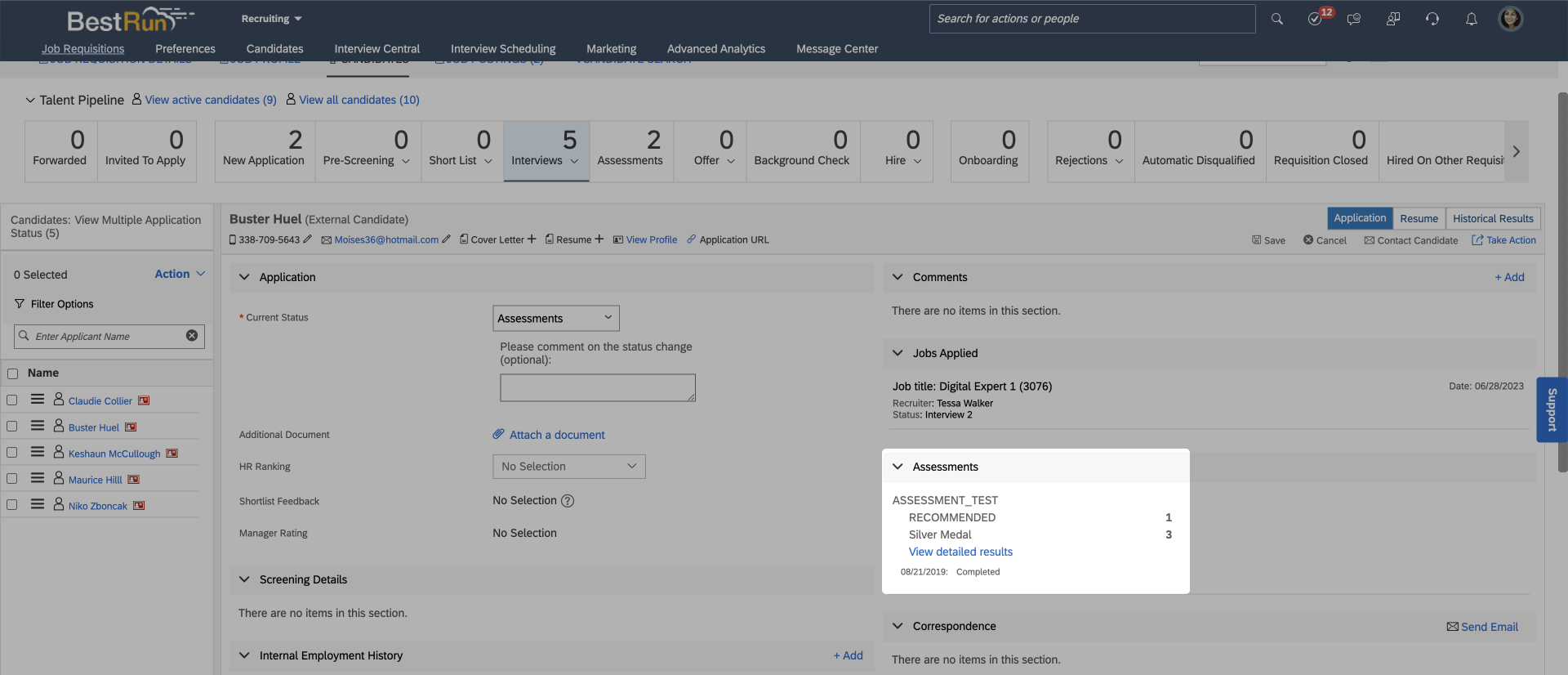This screenshot has height=675, width=1568.
Task: Open the row menu icon for Claudie Collier
Action: pos(38,400)
